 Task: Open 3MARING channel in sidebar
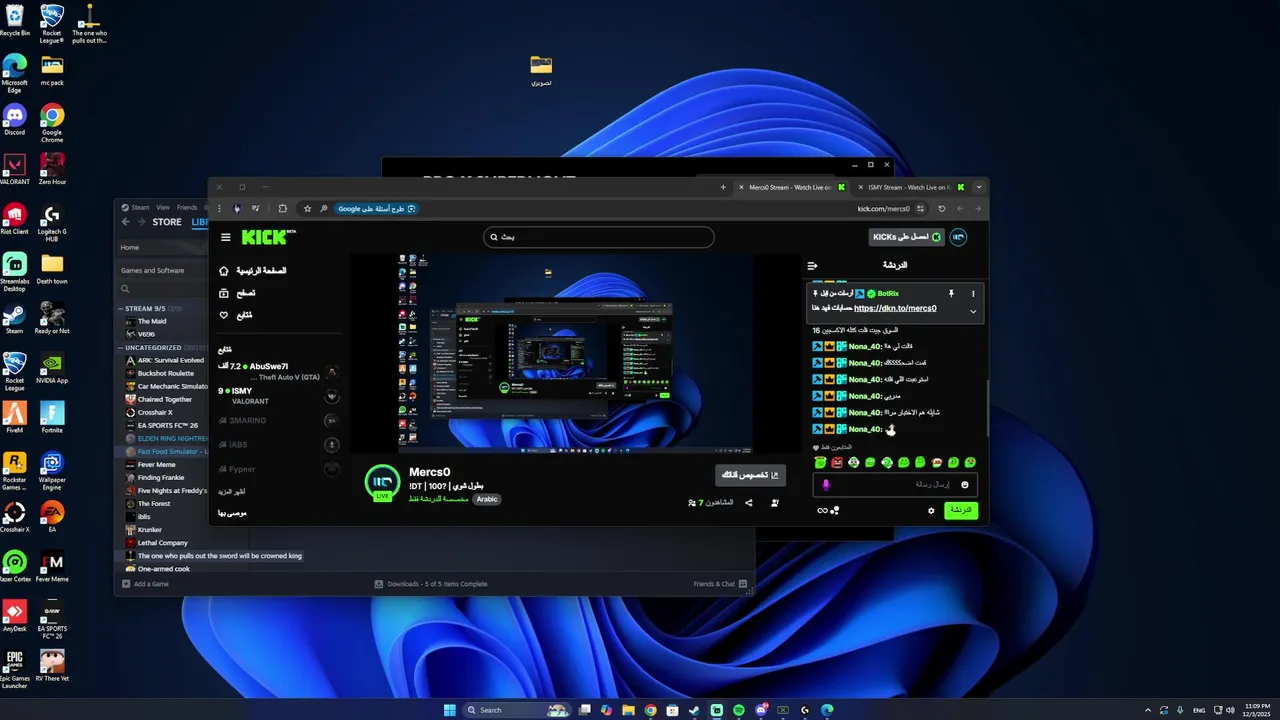pos(279,420)
